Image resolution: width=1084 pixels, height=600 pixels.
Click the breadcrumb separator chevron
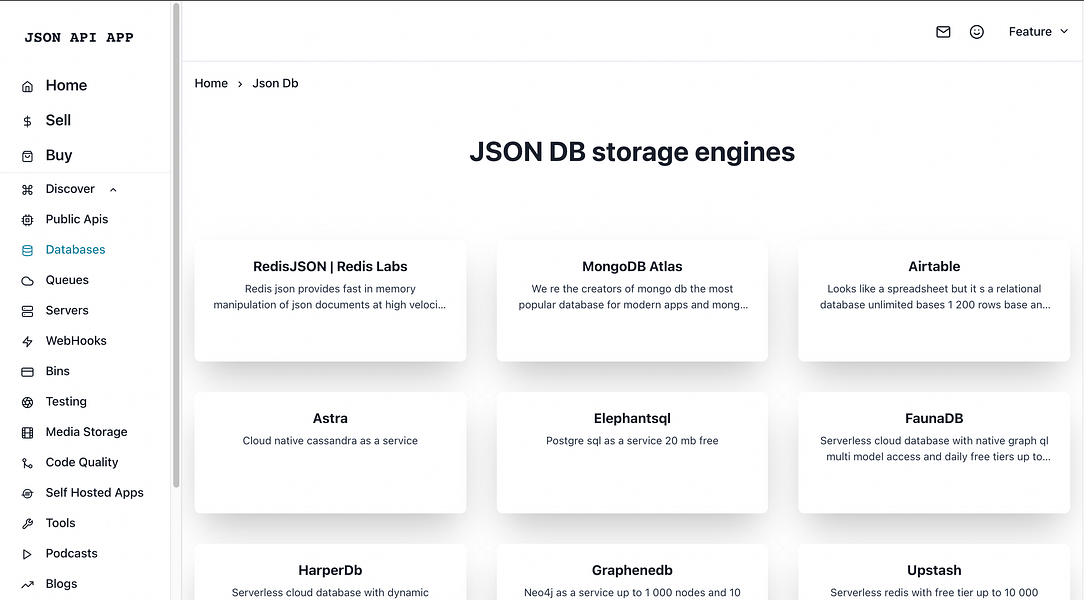coord(240,84)
